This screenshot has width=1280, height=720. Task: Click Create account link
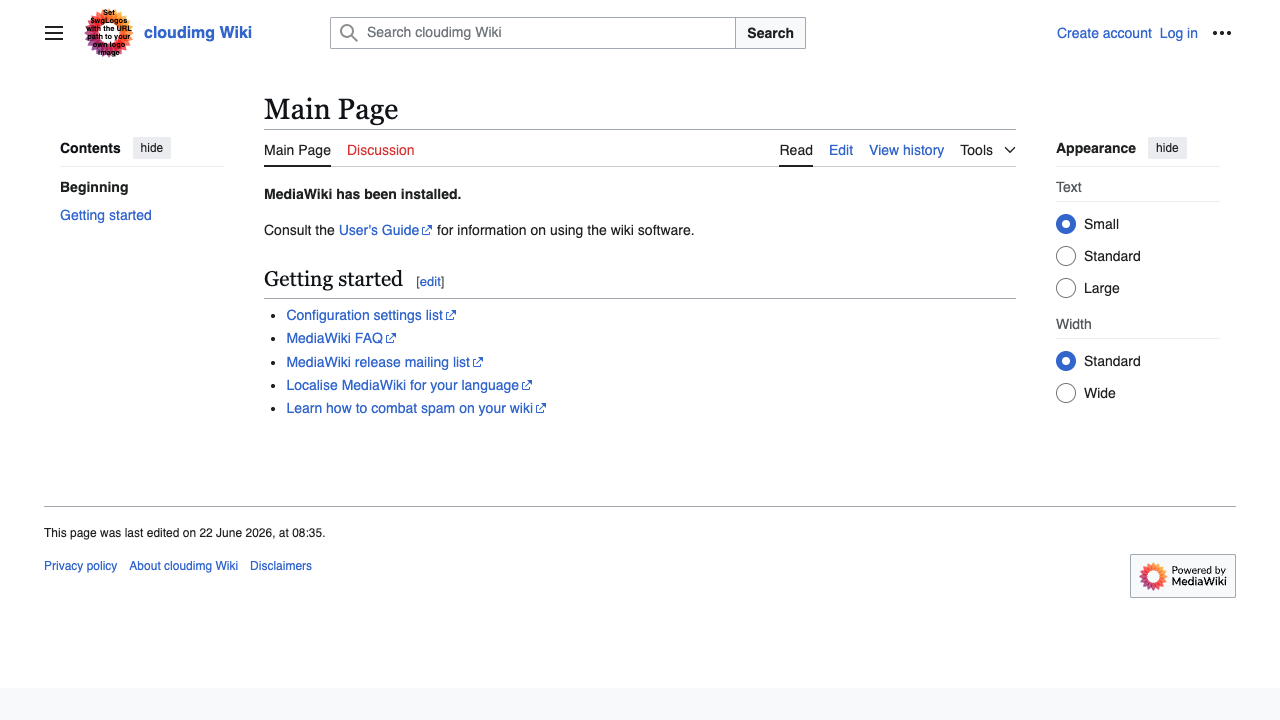1104,33
